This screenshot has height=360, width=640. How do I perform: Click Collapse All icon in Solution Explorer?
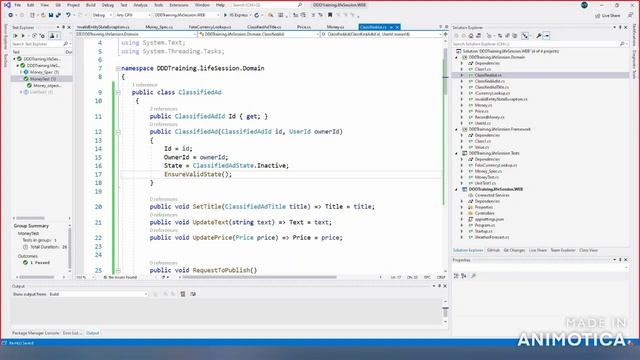[507, 36]
